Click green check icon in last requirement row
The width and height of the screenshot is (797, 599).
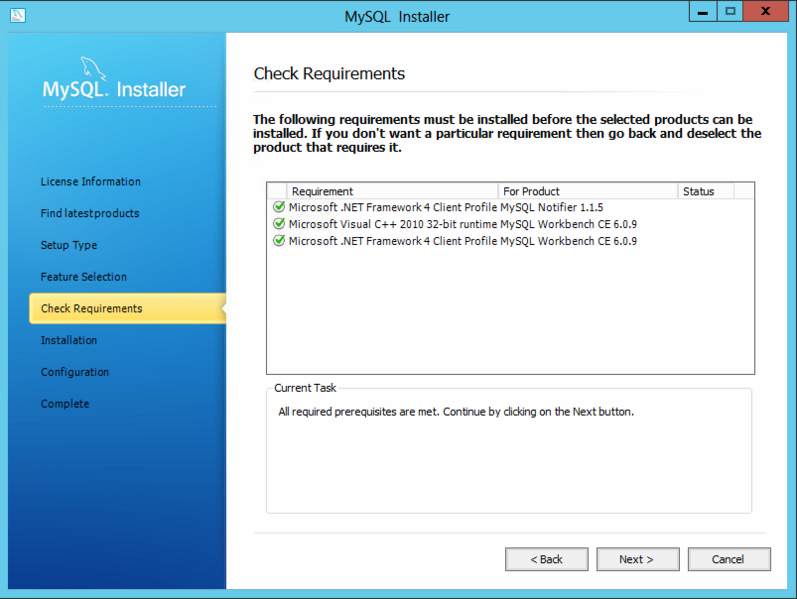(279, 240)
